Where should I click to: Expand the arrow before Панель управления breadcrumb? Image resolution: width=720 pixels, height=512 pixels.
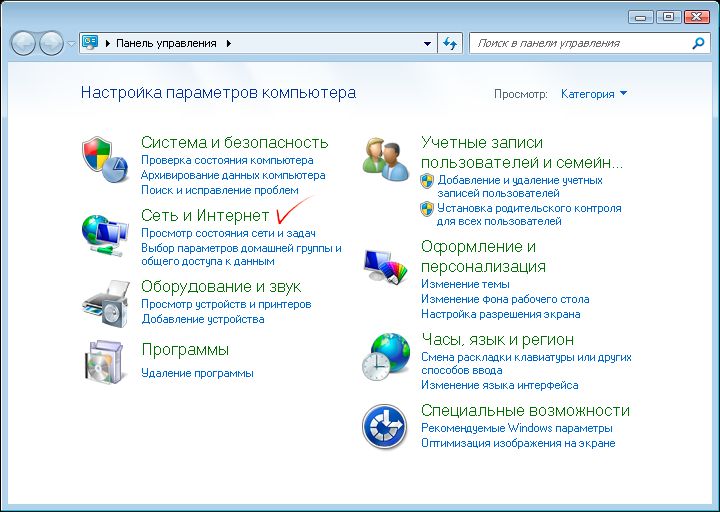pos(108,44)
